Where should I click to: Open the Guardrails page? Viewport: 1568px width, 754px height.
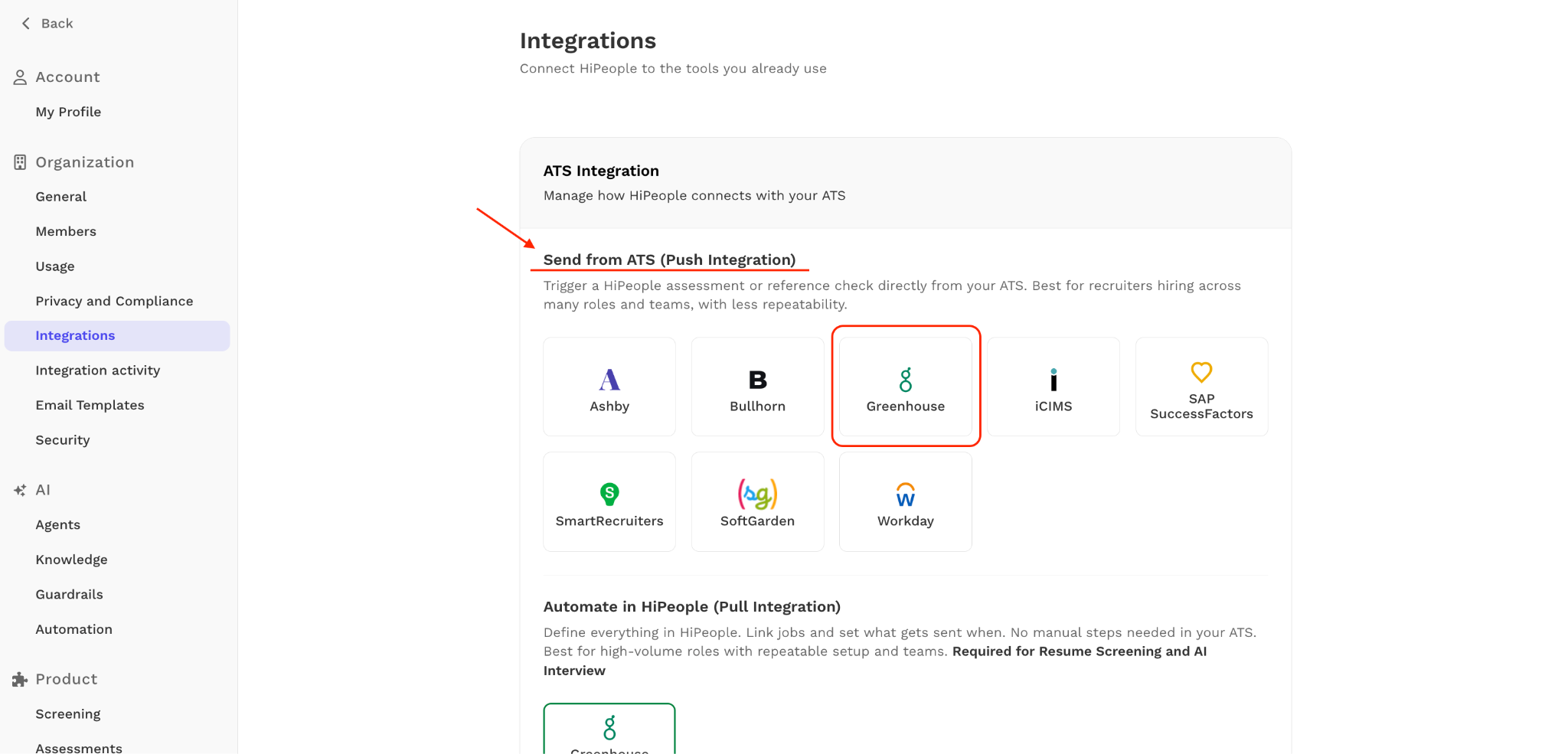point(69,594)
